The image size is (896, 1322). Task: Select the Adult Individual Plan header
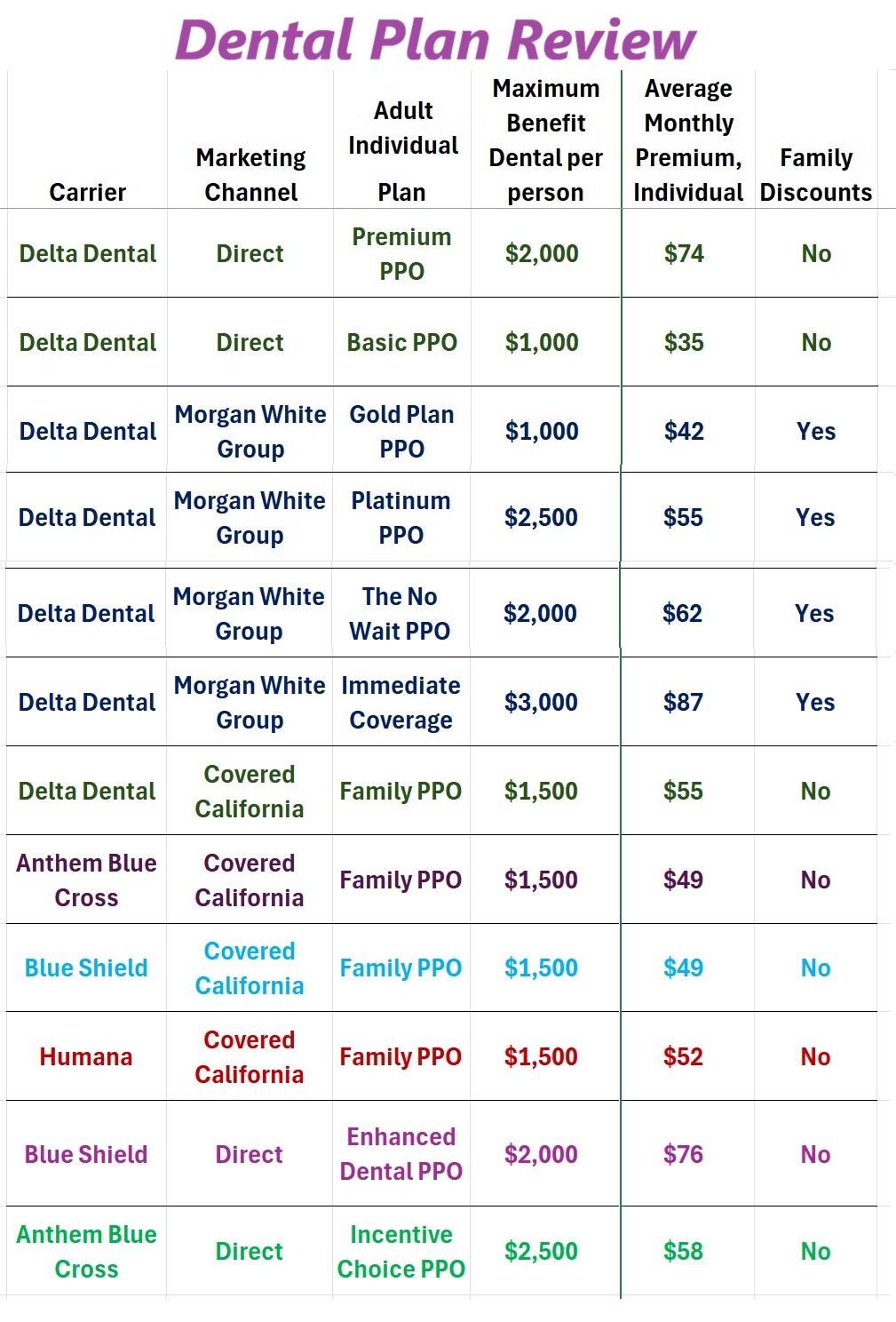click(402, 151)
